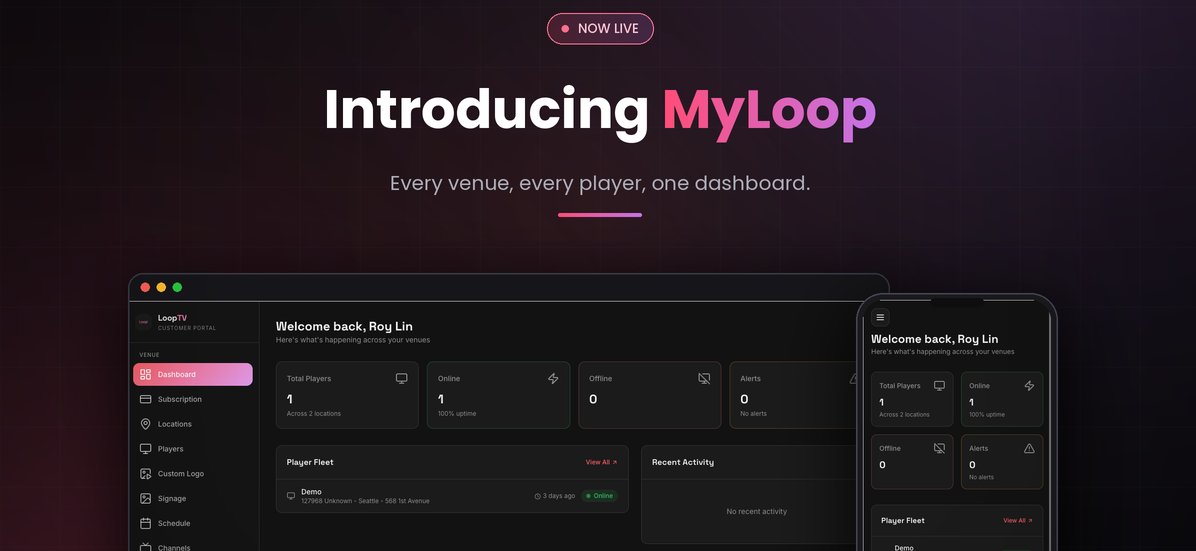Open Subscription in the sidebar

[193, 399]
